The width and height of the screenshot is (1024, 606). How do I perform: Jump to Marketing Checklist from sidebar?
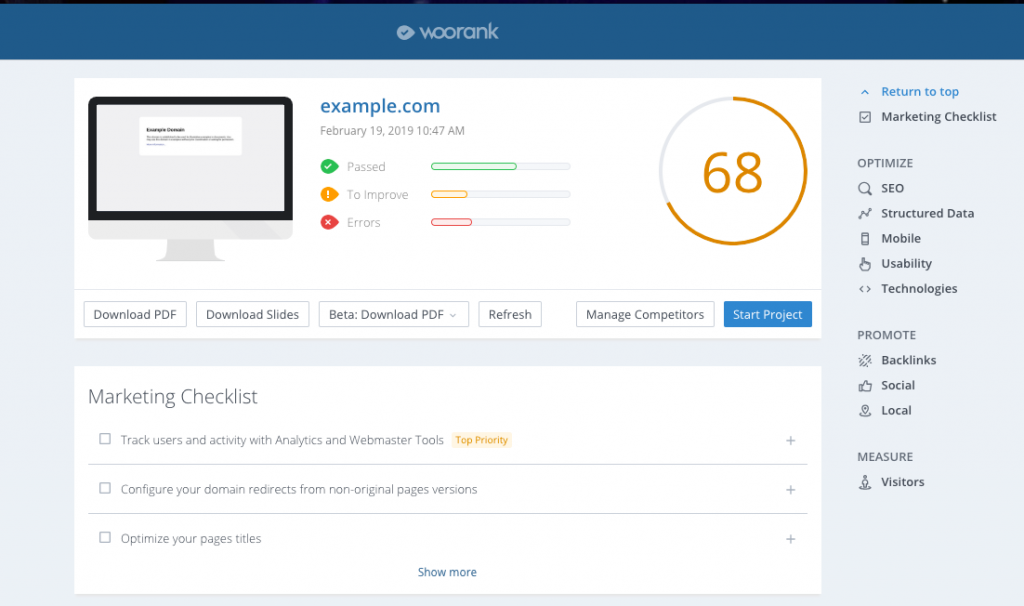coord(938,116)
